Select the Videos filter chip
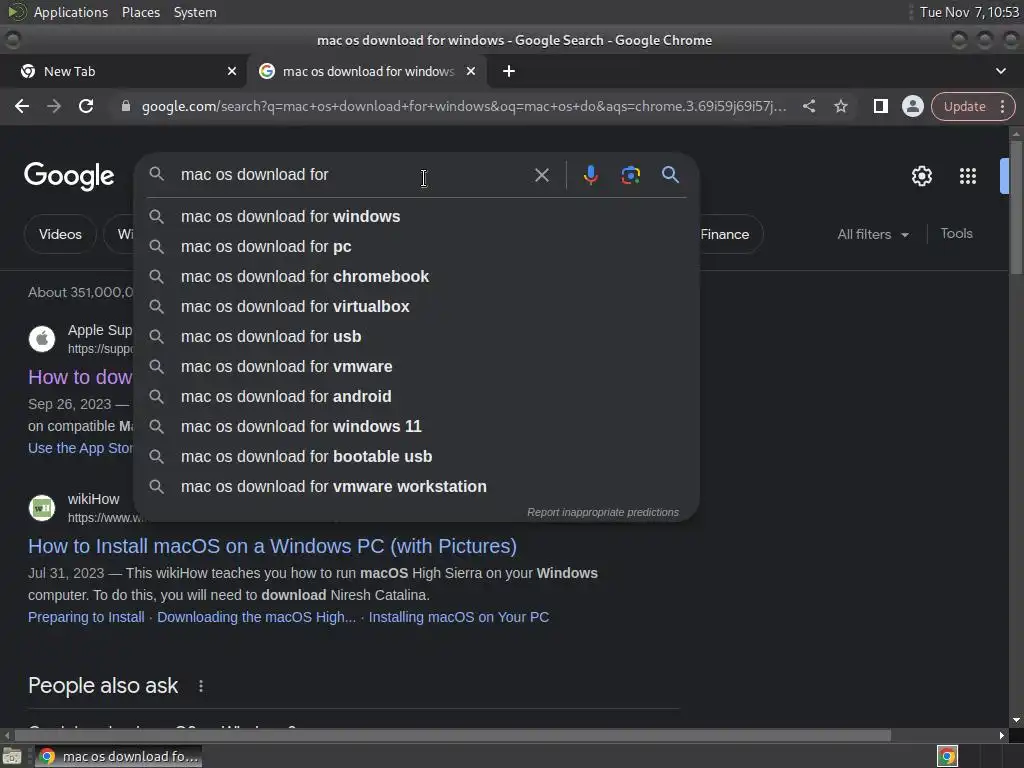 click(x=60, y=234)
